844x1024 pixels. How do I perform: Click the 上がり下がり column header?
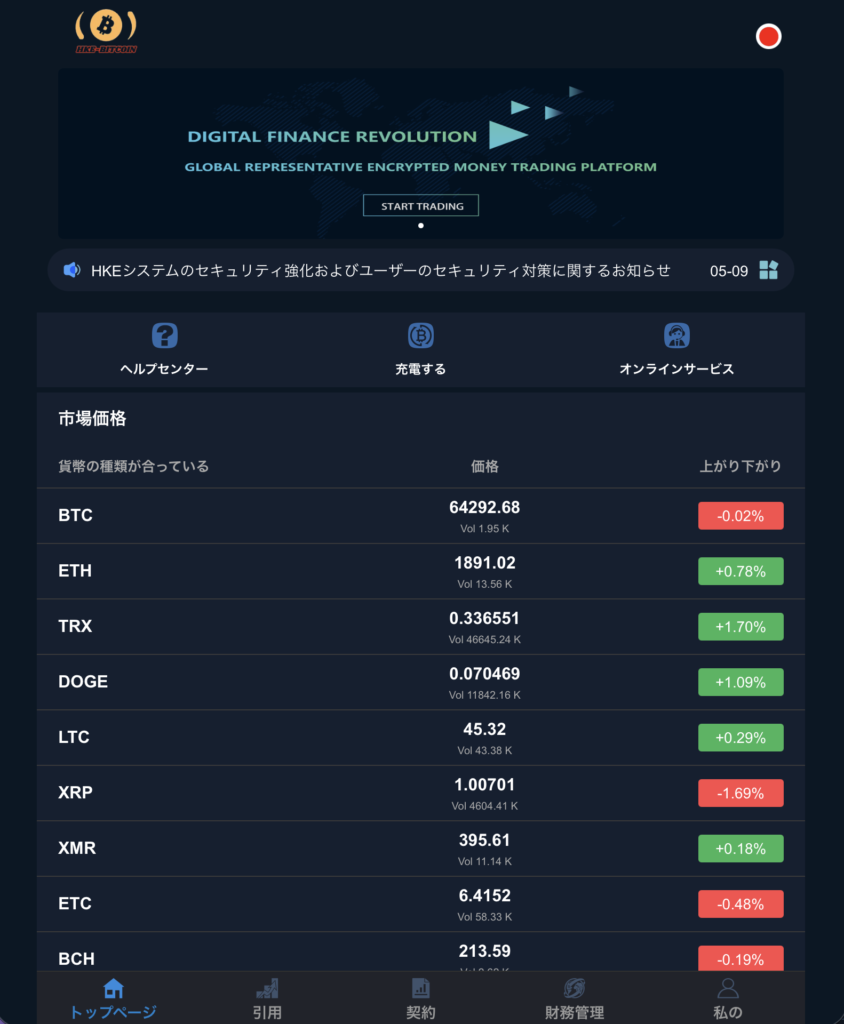pyautogui.click(x=741, y=466)
